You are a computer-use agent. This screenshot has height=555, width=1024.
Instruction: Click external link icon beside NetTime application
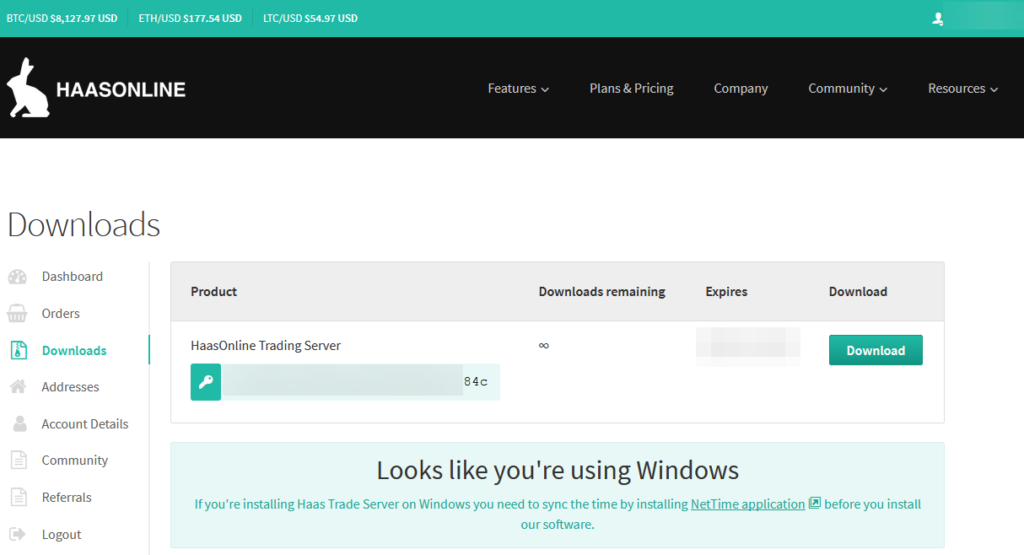click(814, 503)
